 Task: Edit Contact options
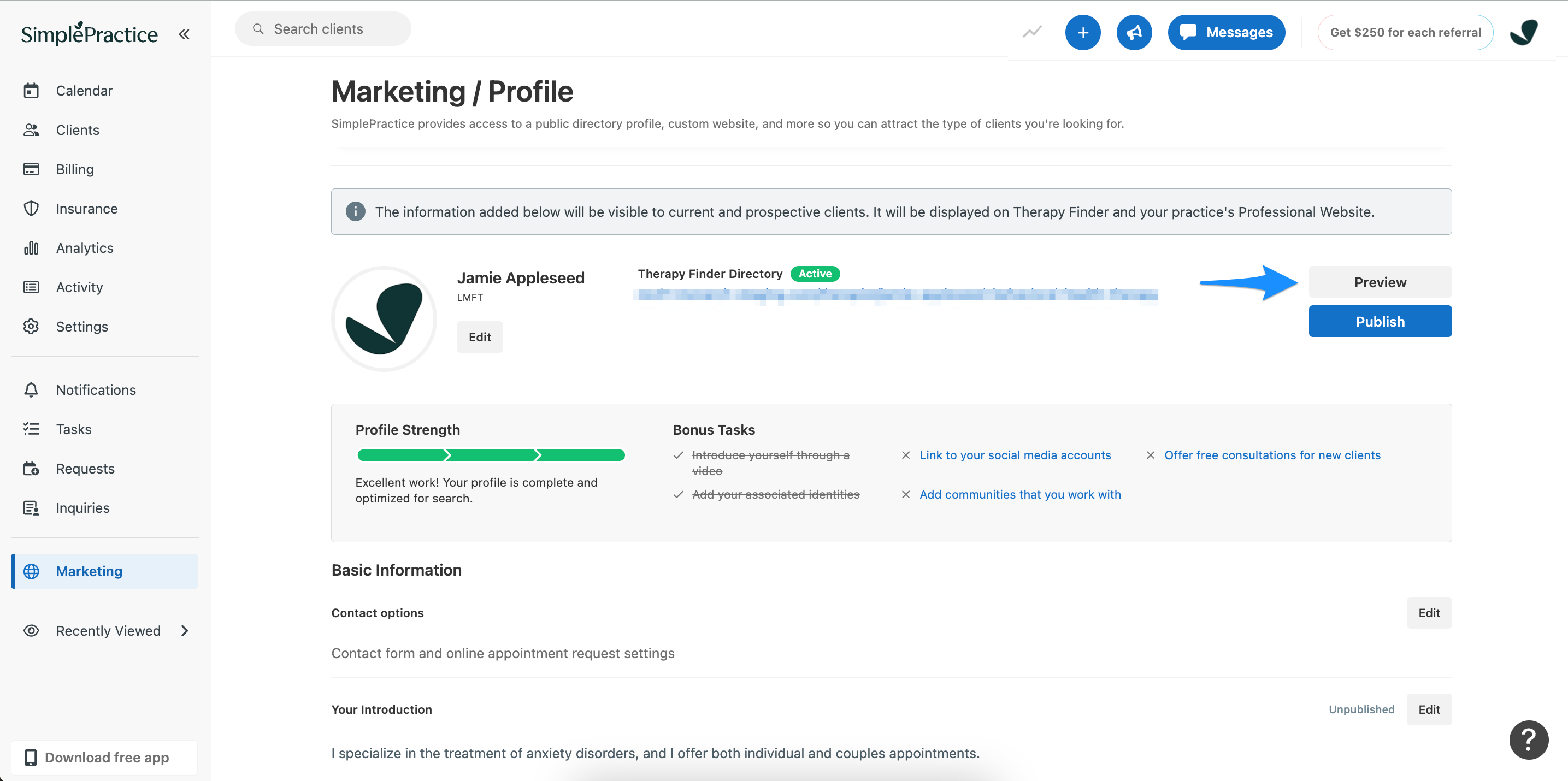point(1429,613)
